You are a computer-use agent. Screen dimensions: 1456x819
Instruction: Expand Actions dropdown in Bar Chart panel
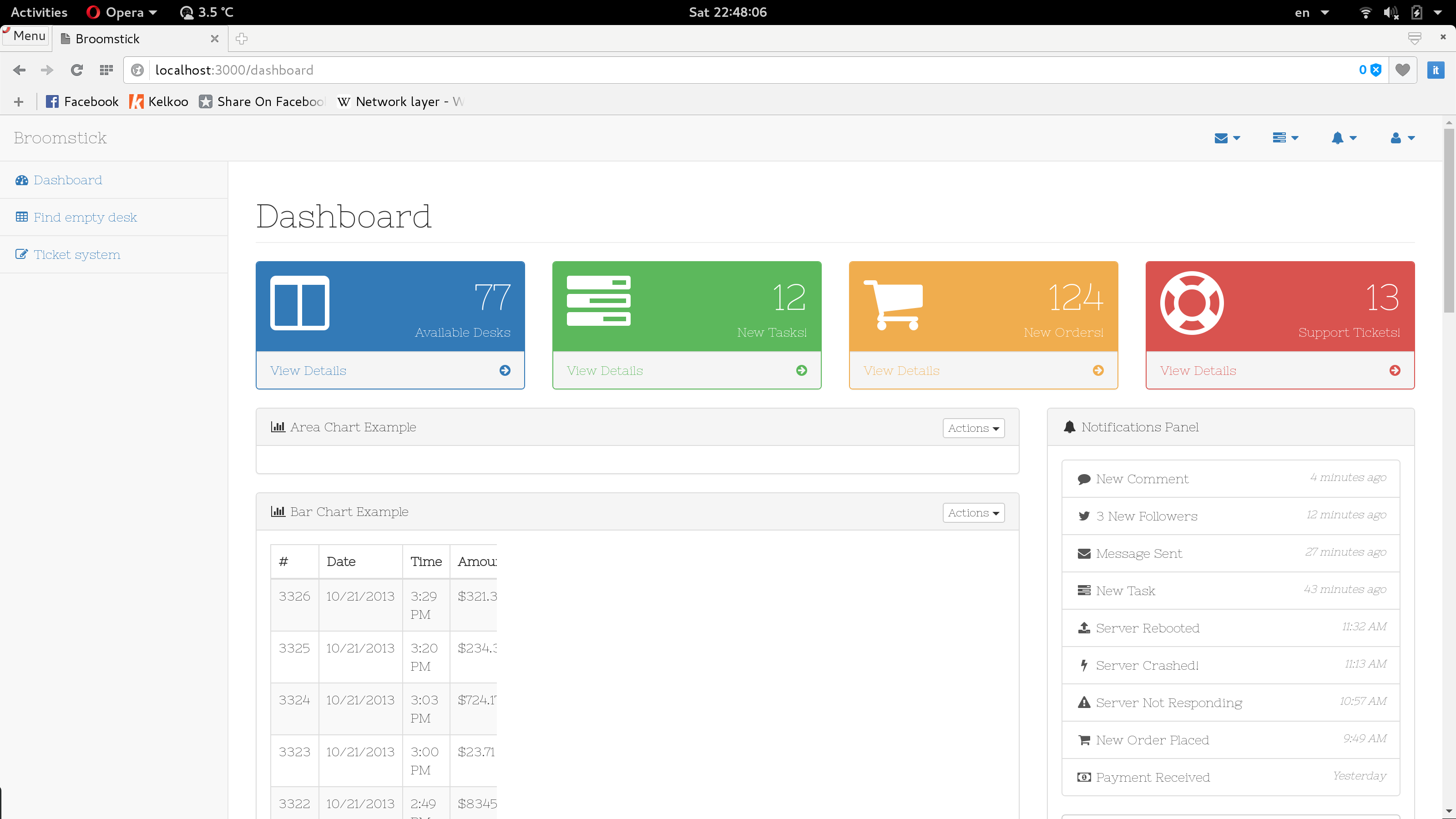973,513
